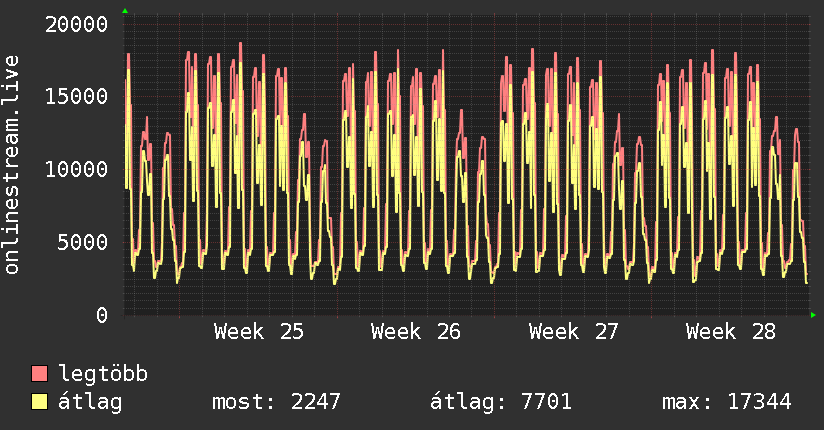Click the yellow átlag legend swatch

point(39,402)
